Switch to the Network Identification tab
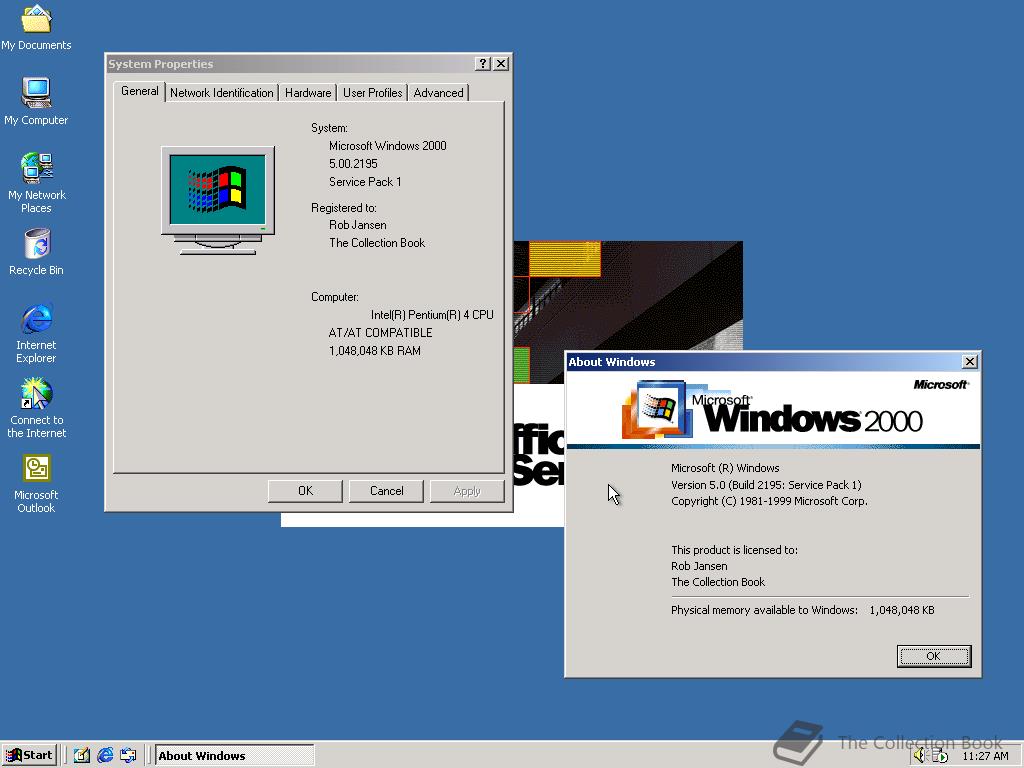 221,93
